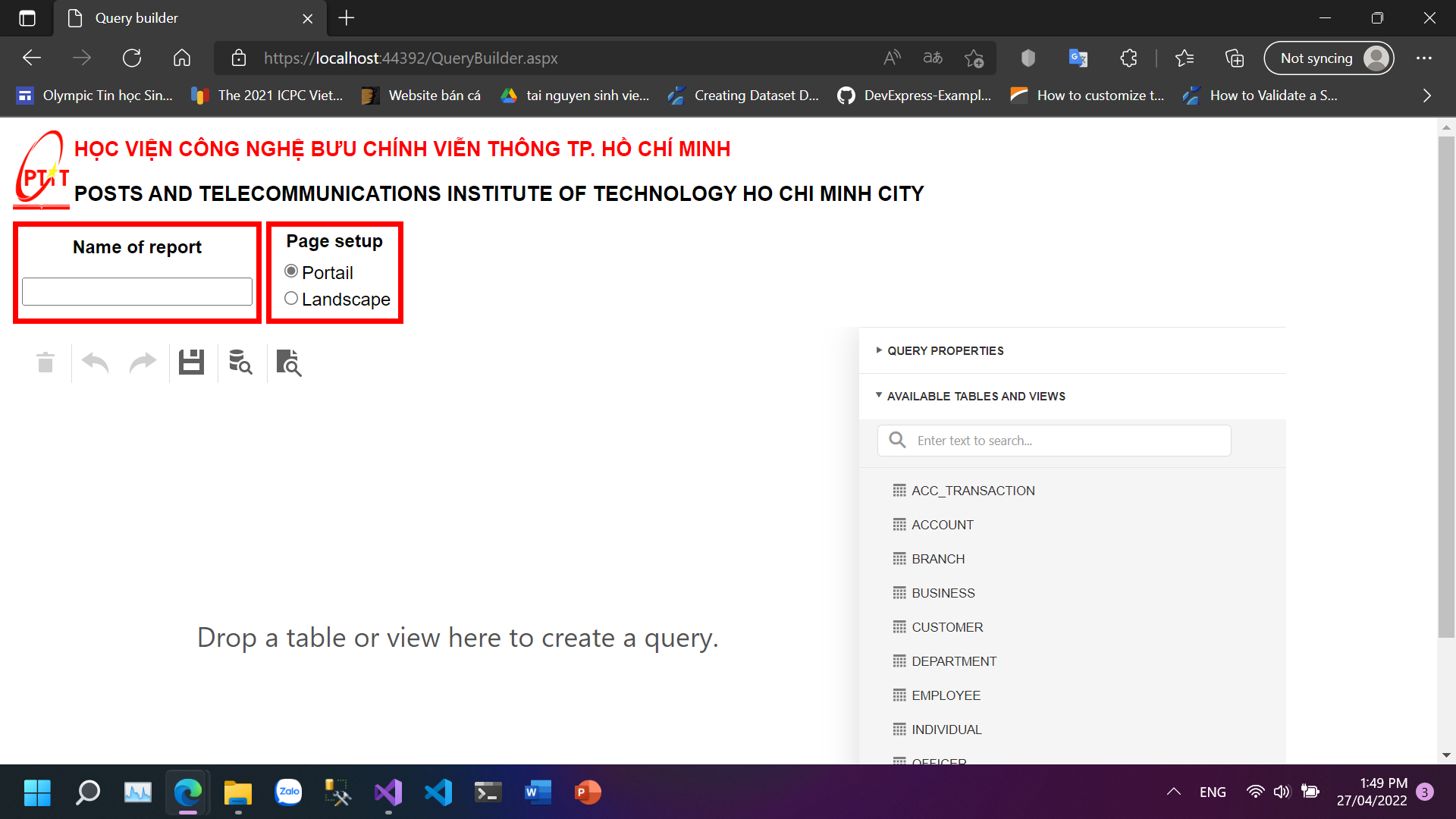This screenshot has height=819, width=1456.
Task: Click the preview results database icon
Action: coord(240,362)
